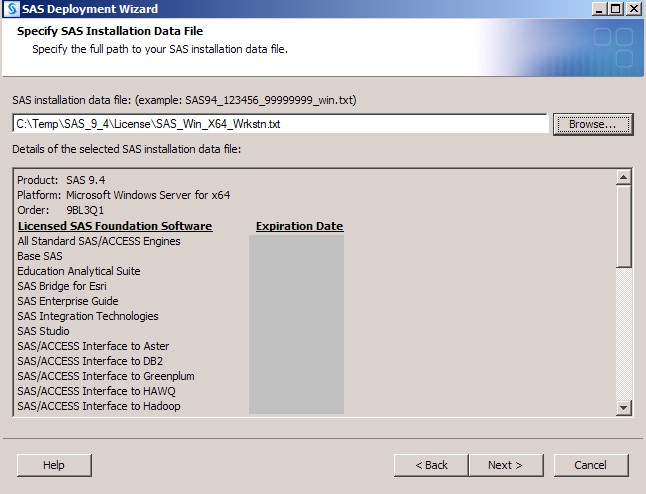Click the 'Specify SAS Installation Data File' heading
The height and width of the screenshot is (494, 646).
[110, 31]
